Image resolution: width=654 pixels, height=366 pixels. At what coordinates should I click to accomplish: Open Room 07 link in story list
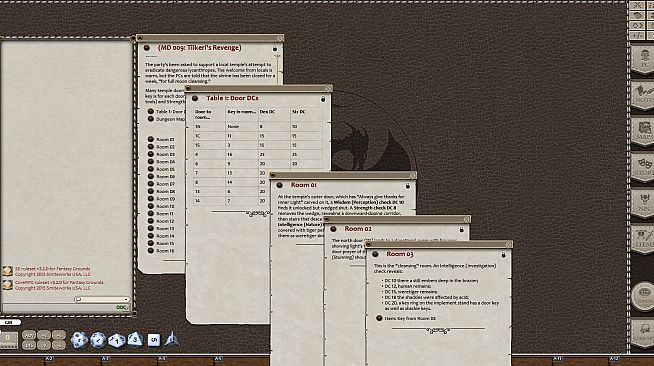pyautogui.click(x=161, y=184)
